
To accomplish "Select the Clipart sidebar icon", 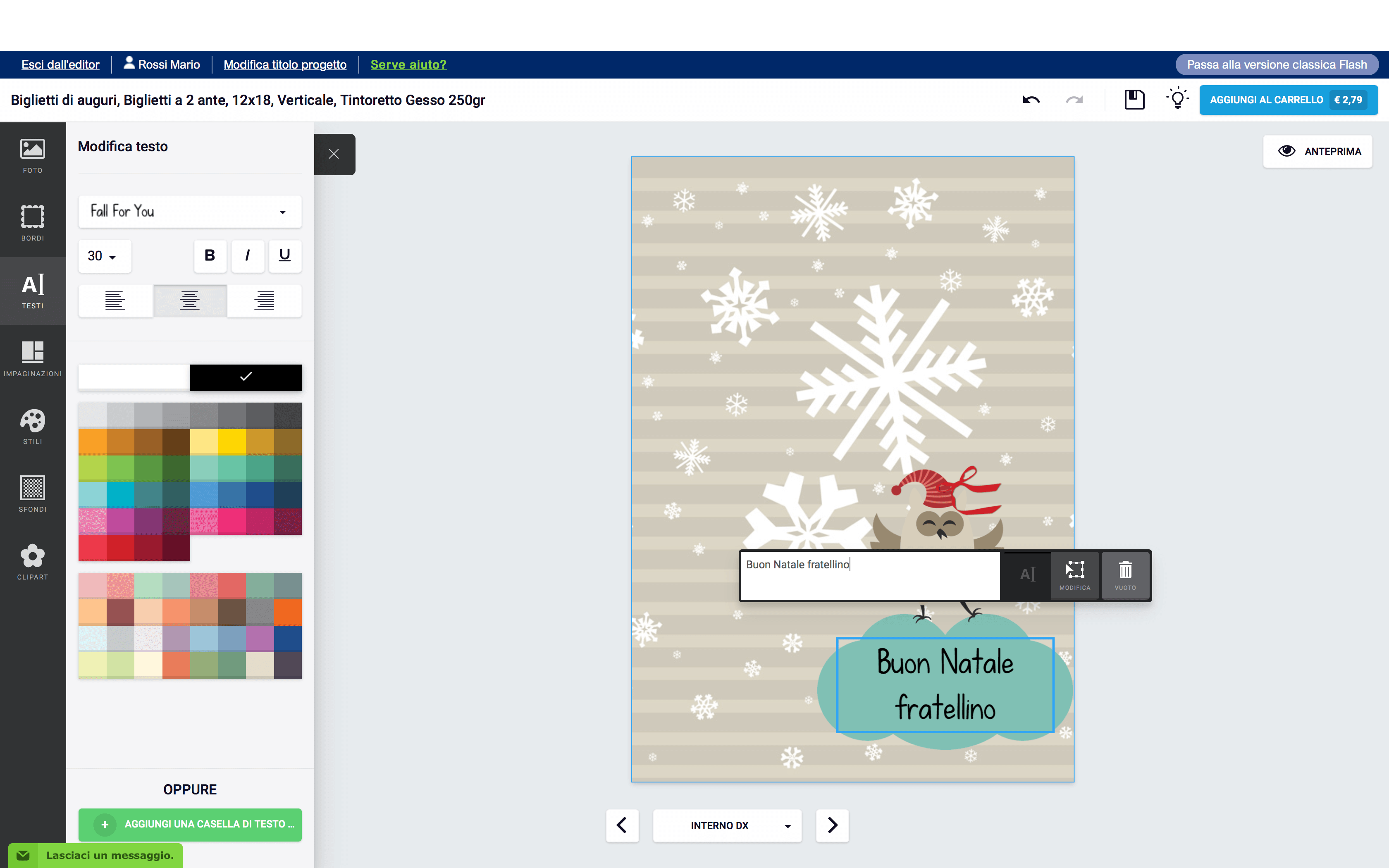I will pyautogui.click(x=33, y=562).
